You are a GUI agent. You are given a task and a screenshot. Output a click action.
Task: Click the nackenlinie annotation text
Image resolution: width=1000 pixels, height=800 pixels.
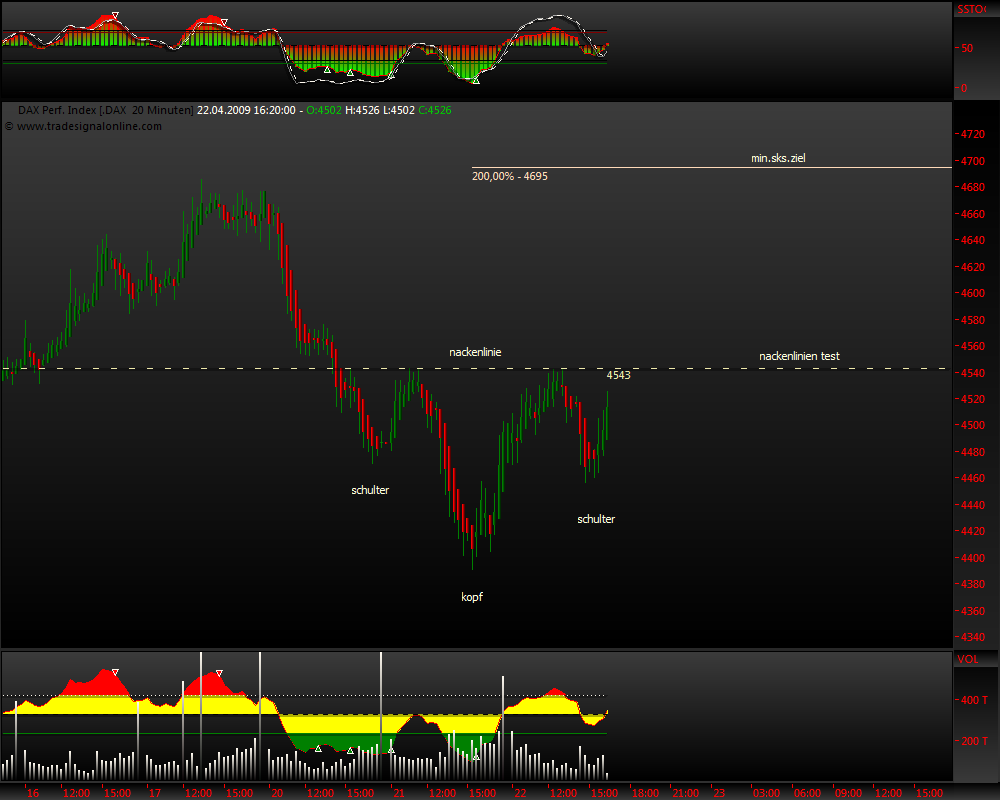point(476,351)
